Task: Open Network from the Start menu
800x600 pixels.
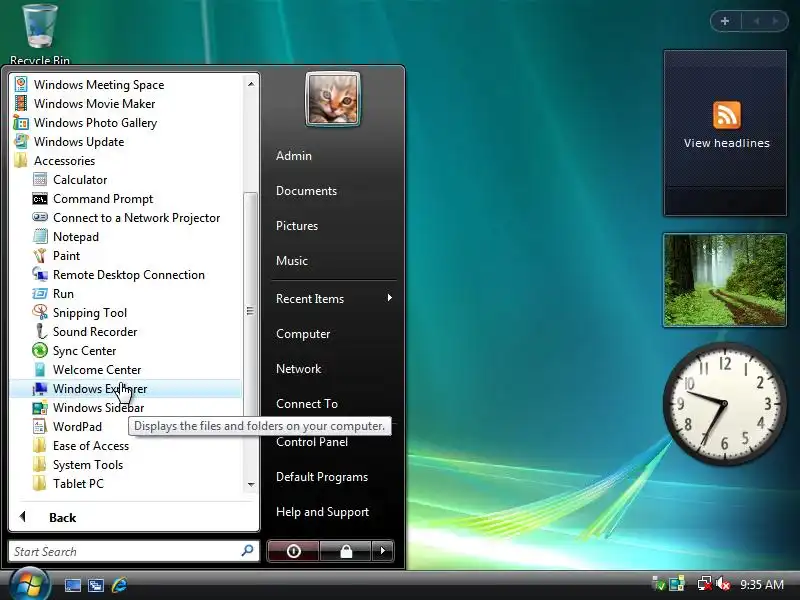Action: click(298, 368)
